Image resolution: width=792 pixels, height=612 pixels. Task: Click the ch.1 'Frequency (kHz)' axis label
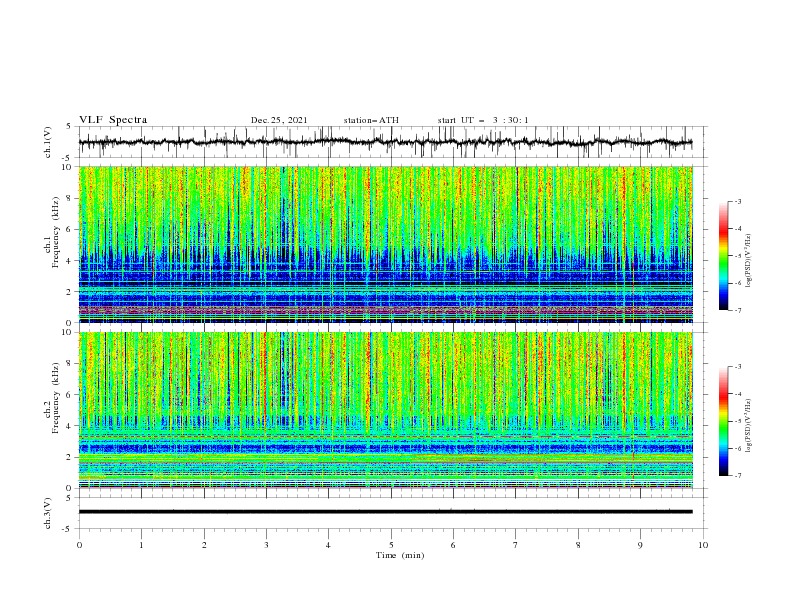pyautogui.click(x=55, y=232)
